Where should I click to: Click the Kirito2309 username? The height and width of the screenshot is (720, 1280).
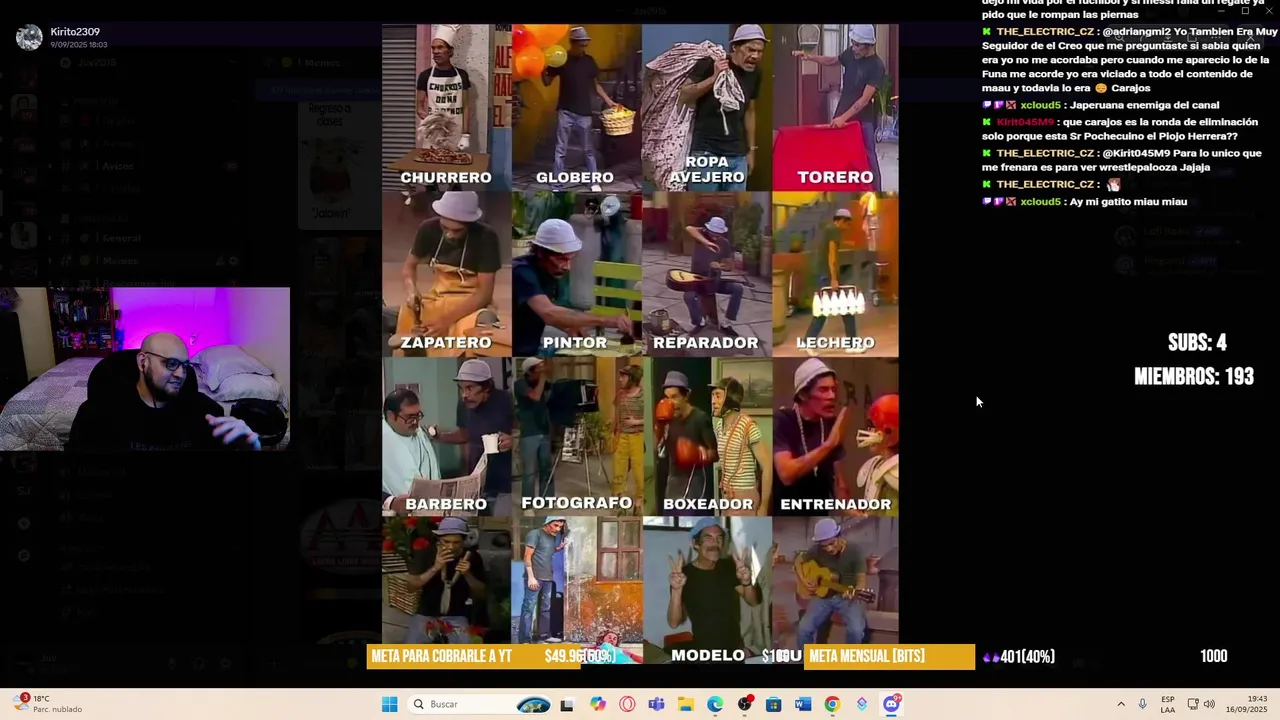tap(75, 32)
